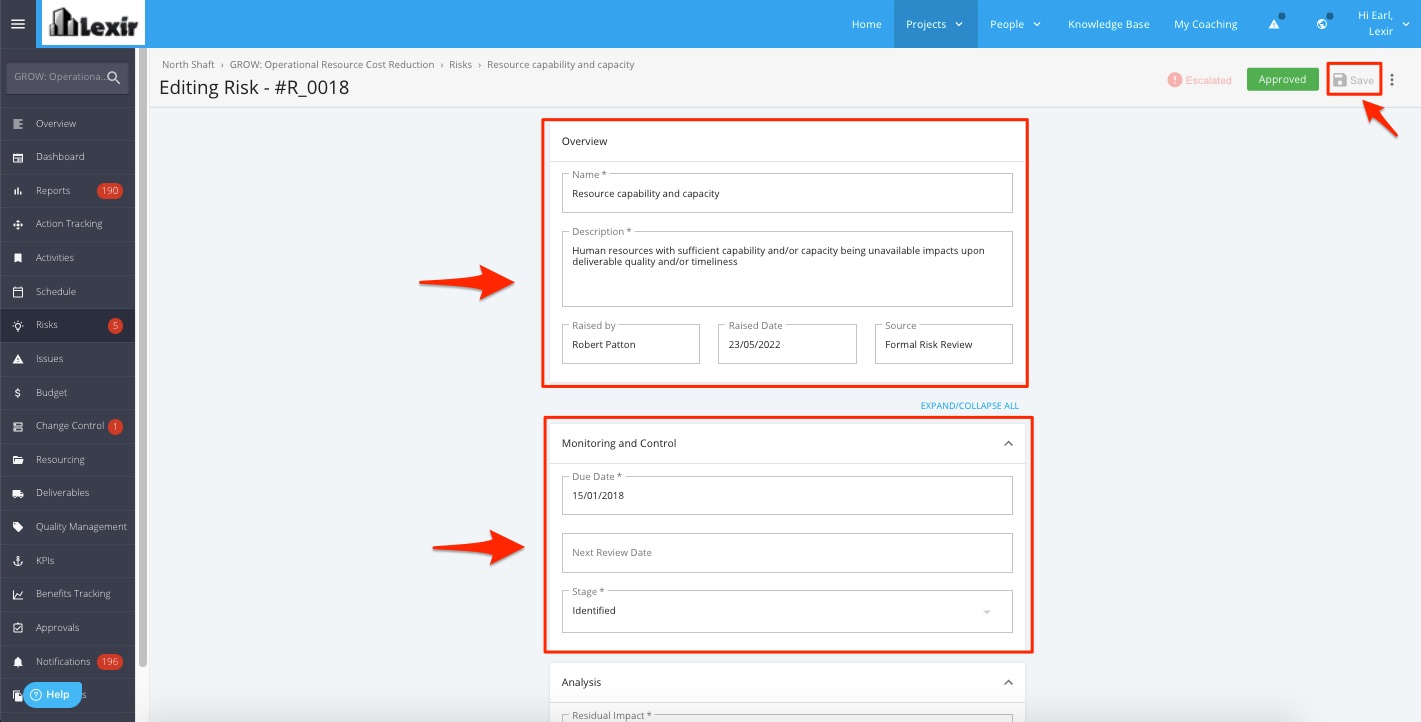Click the Dashboard sidebar icon
The height and width of the screenshot is (722, 1421).
(x=18, y=157)
